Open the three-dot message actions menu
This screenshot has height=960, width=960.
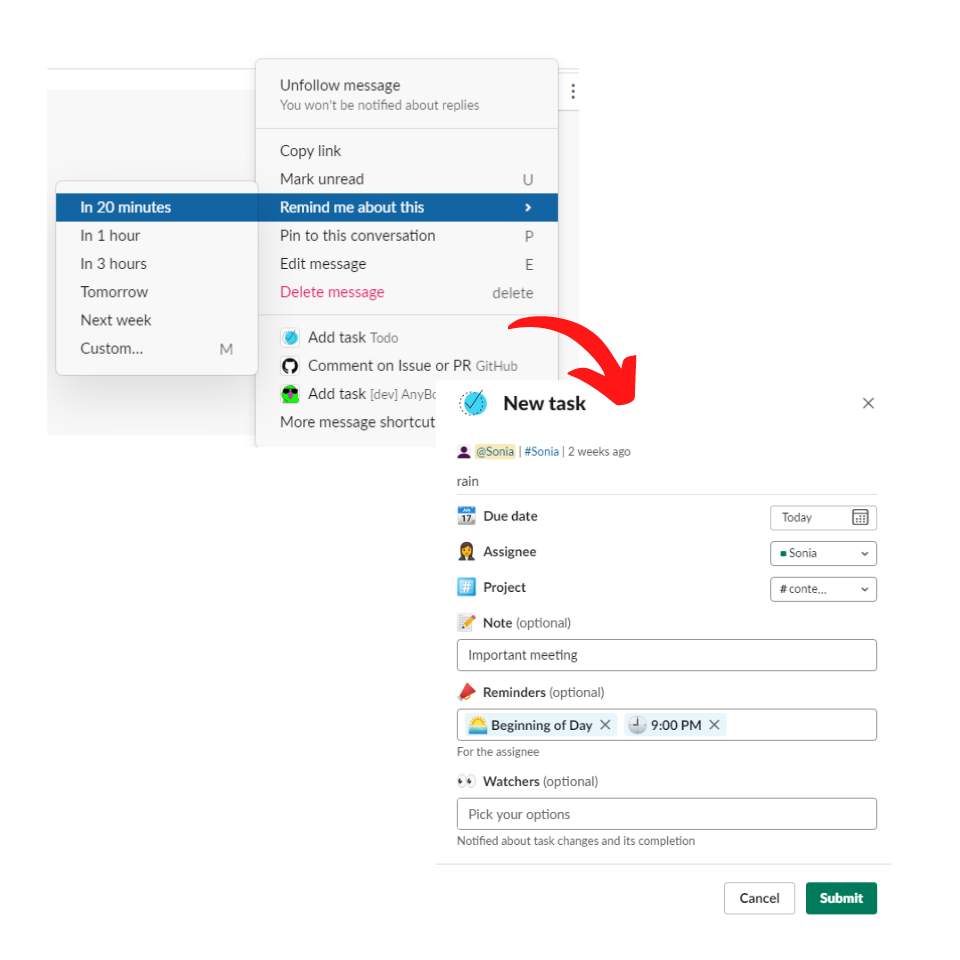coord(572,90)
